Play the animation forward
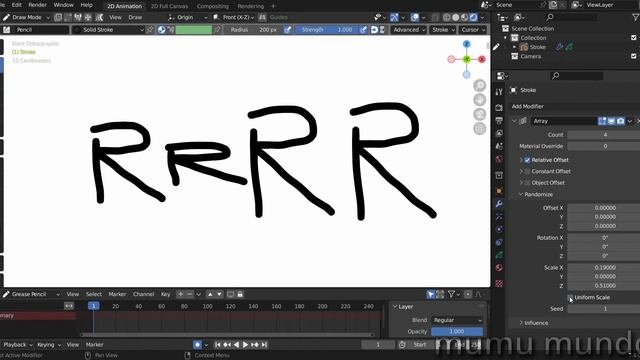The image size is (640, 360). 245,345
